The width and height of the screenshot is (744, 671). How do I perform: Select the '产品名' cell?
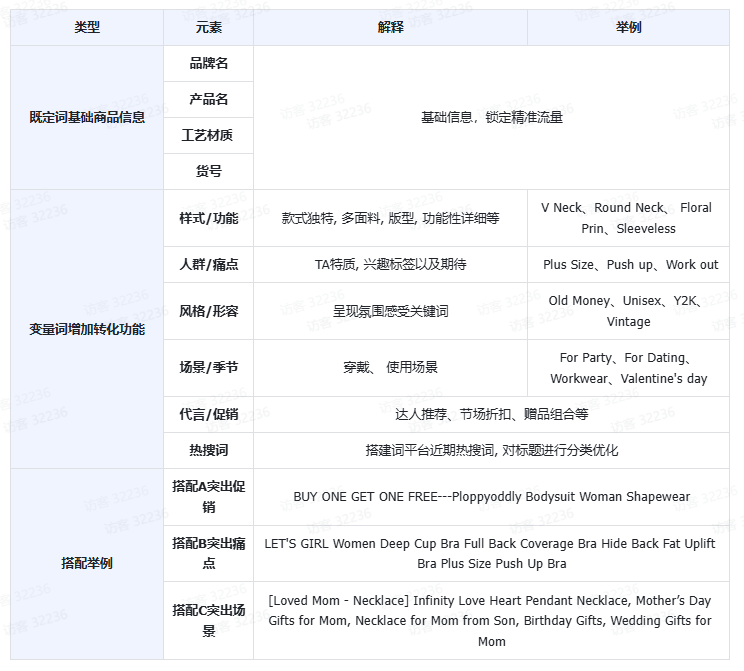208,100
